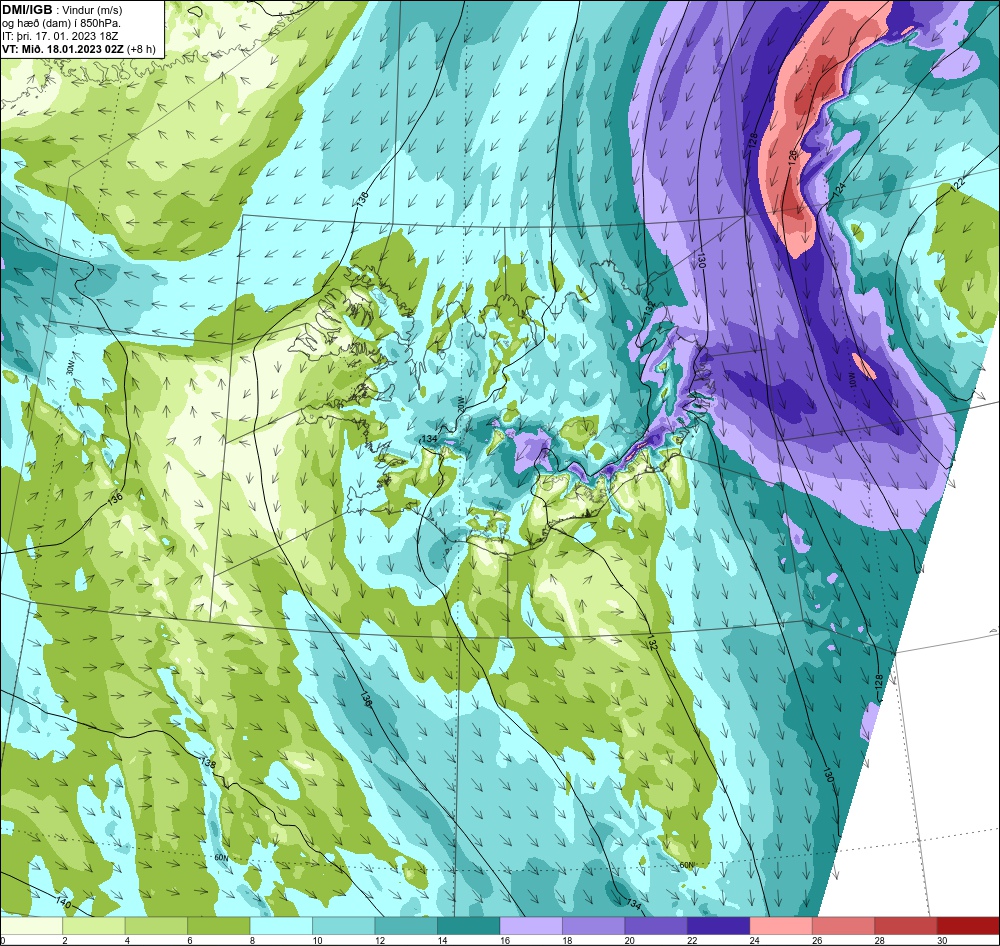Click the legend tick value '26'

click(815, 940)
